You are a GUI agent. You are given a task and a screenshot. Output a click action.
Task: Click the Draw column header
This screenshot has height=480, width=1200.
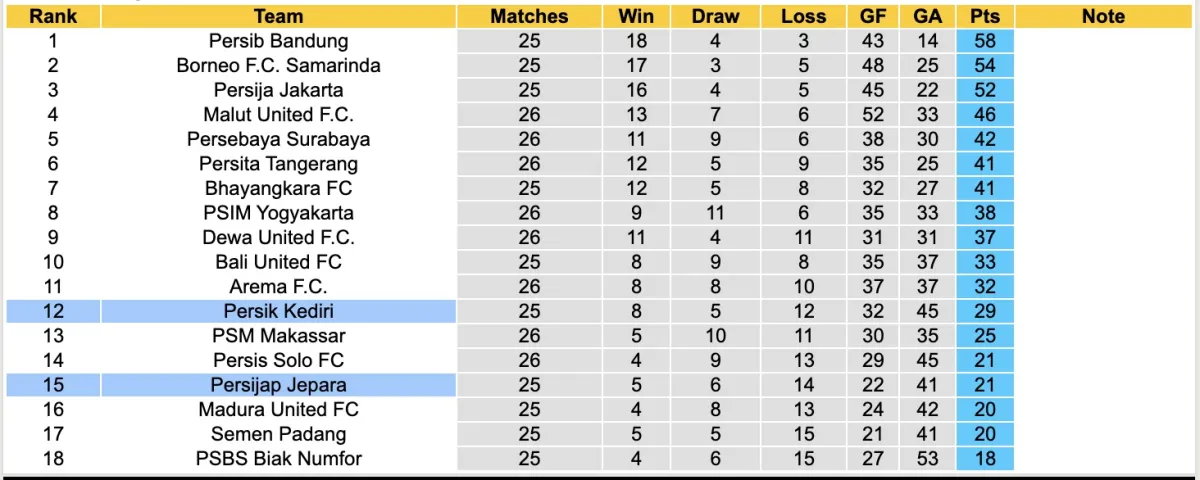(x=716, y=16)
